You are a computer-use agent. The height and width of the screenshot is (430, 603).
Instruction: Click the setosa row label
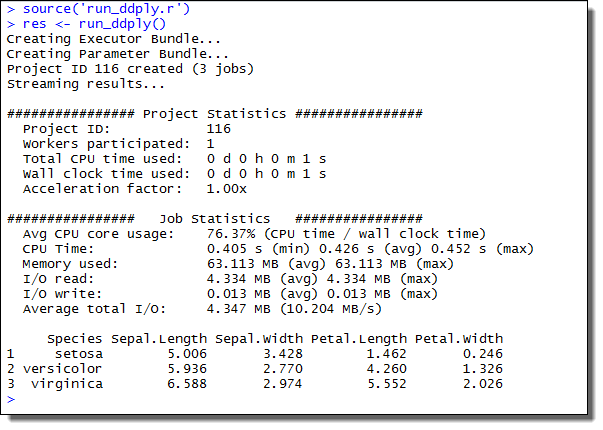(77, 353)
